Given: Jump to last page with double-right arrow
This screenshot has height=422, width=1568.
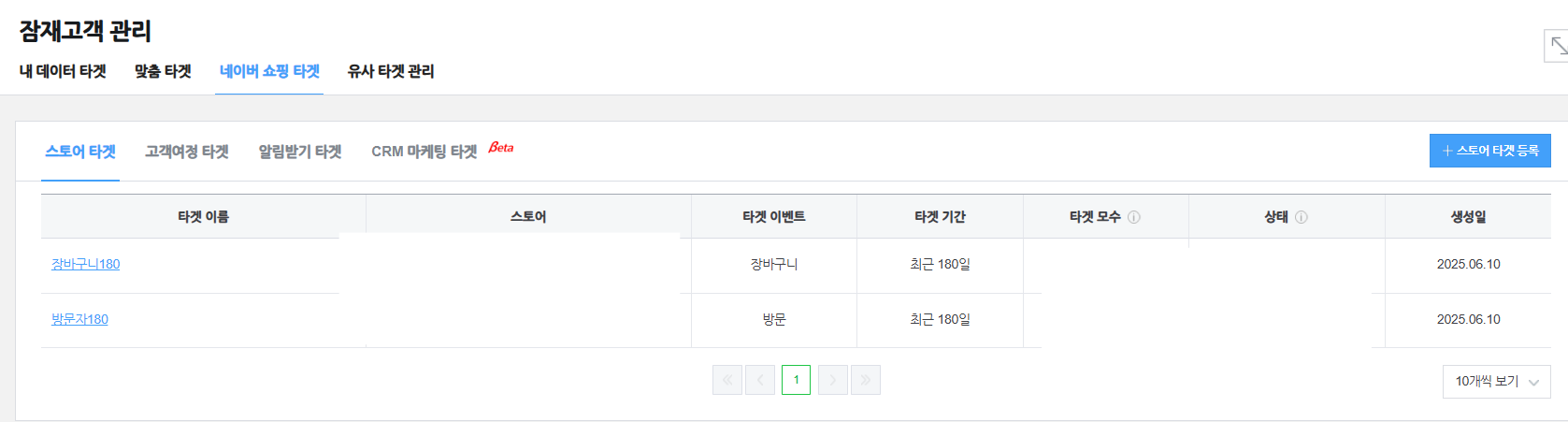Looking at the screenshot, I should coord(866,380).
